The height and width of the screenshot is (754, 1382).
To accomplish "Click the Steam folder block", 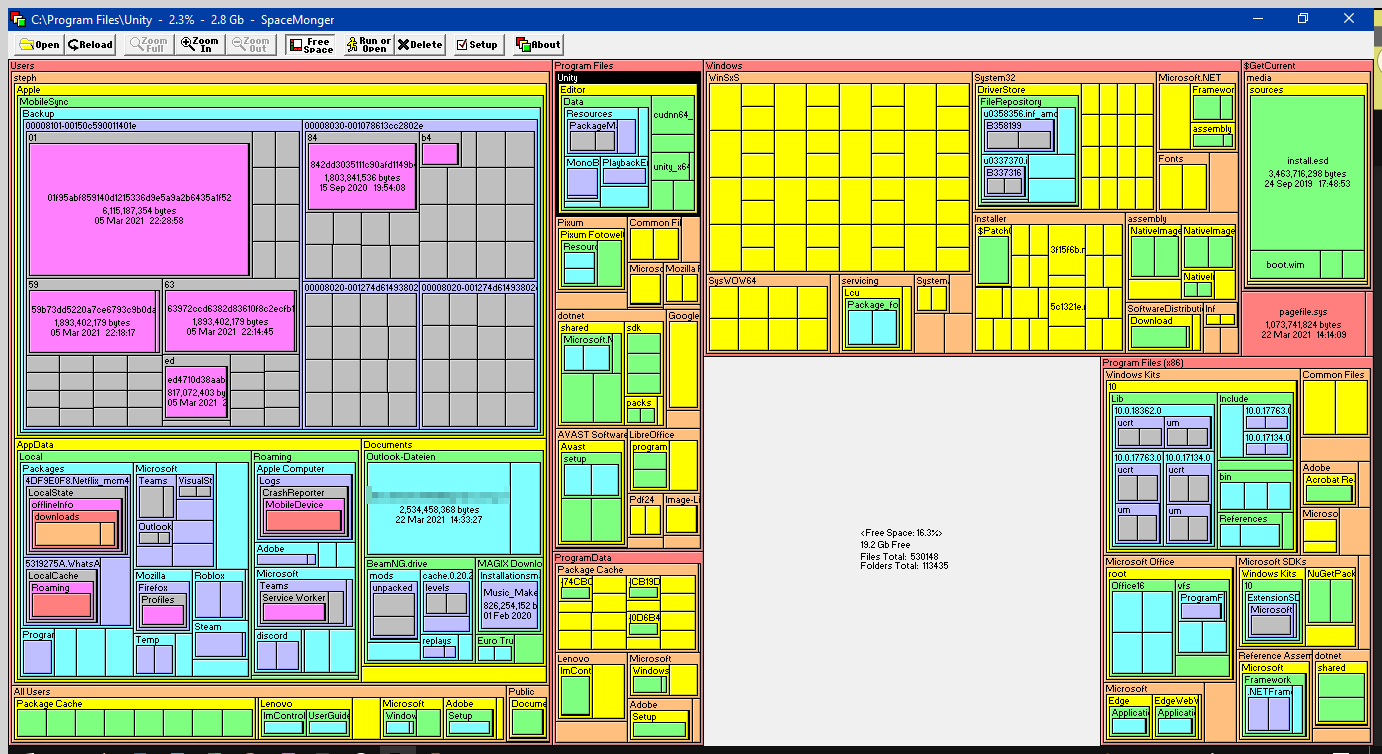I will click(219, 640).
